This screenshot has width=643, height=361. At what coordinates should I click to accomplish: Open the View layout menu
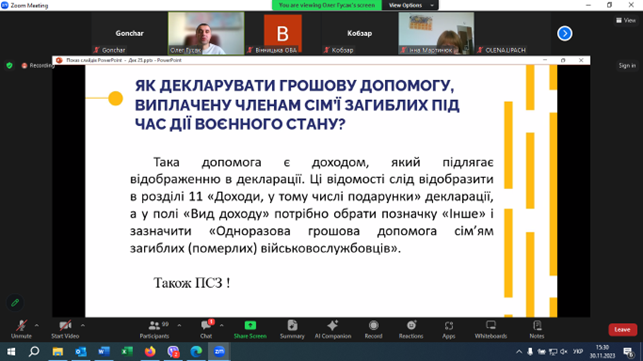coord(626,20)
